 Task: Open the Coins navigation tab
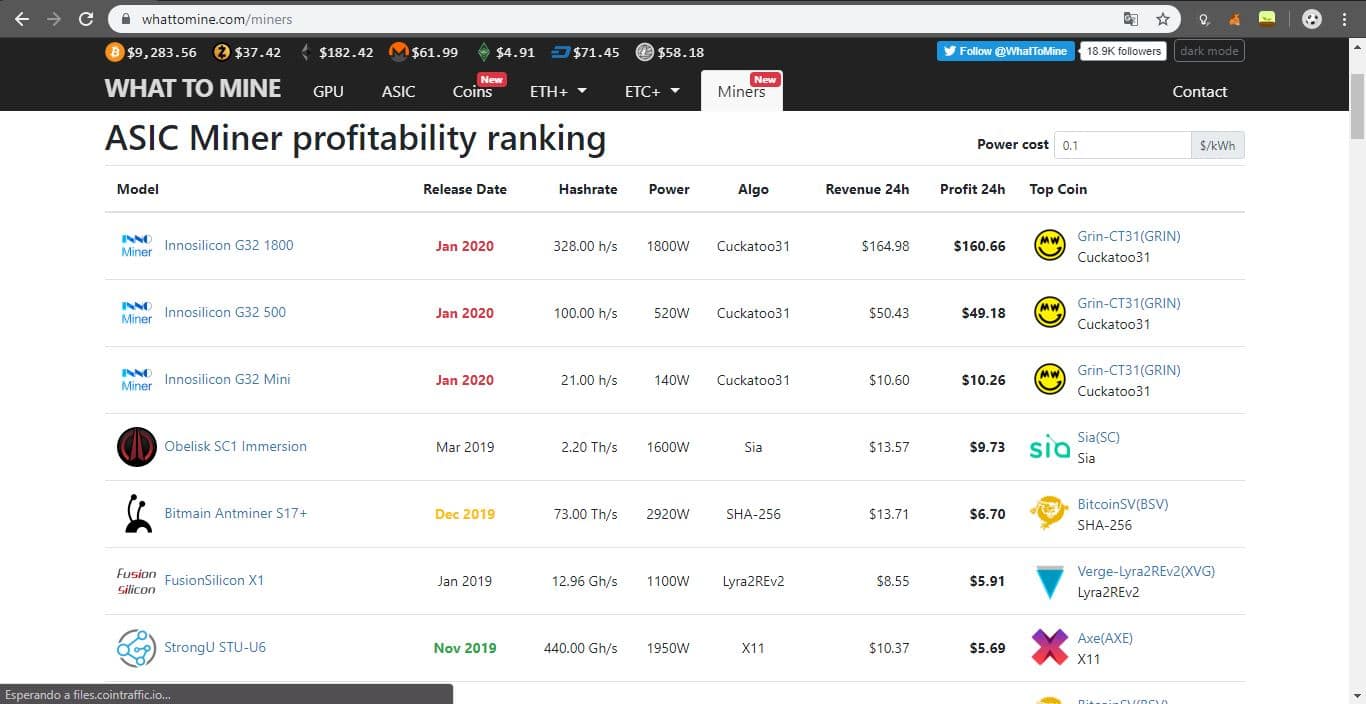[x=472, y=91]
